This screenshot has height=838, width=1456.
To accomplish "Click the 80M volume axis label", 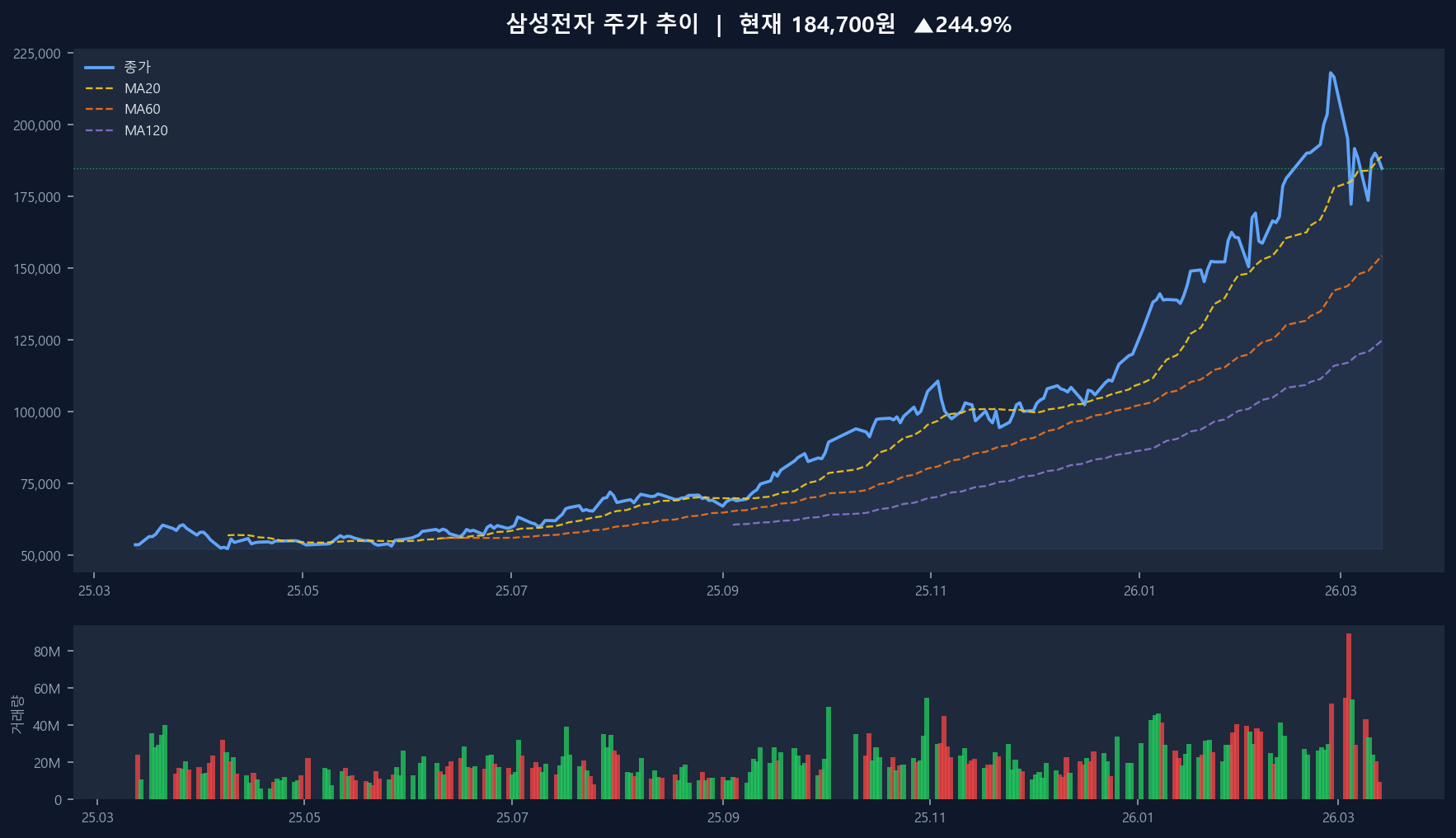I will click(x=47, y=652).
